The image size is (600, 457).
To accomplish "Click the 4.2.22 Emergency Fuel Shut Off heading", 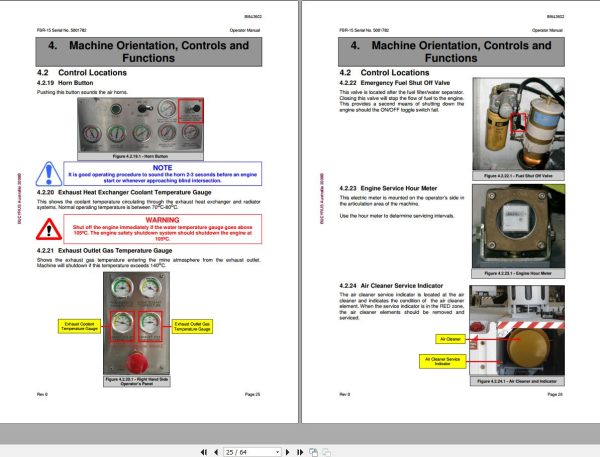I will tap(395, 83).
